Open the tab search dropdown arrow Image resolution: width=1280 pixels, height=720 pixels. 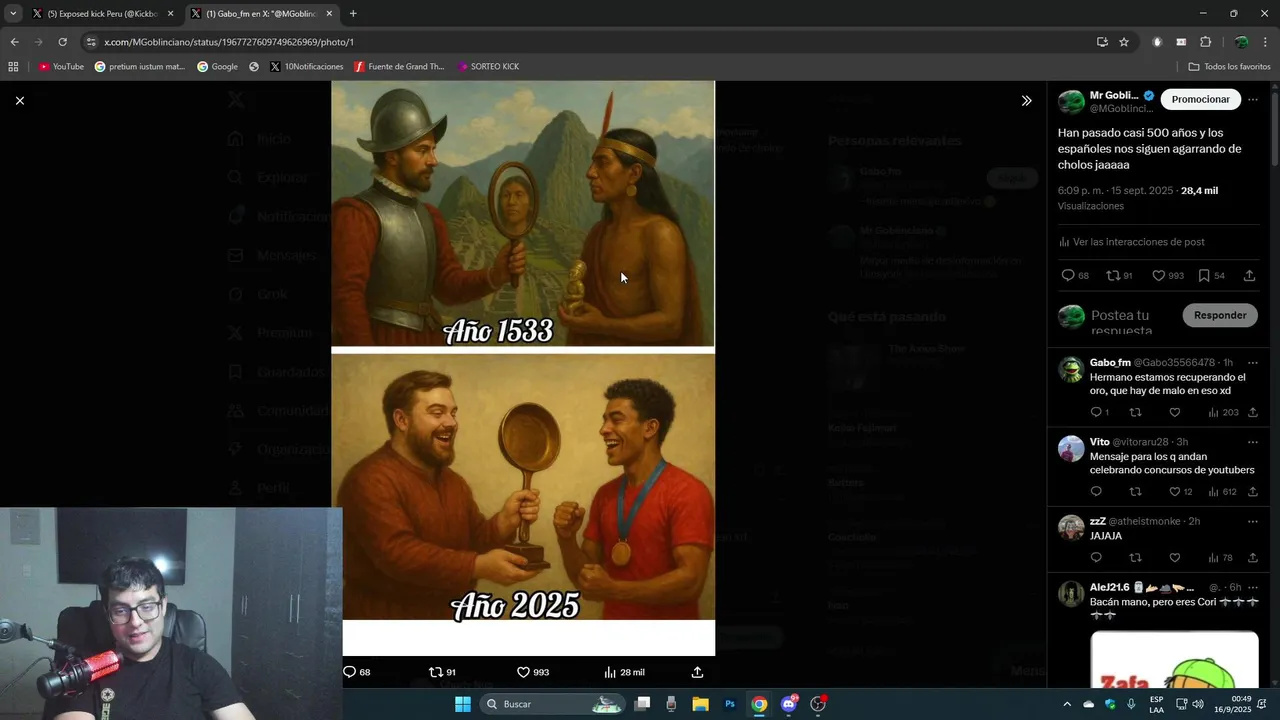[x=12, y=14]
